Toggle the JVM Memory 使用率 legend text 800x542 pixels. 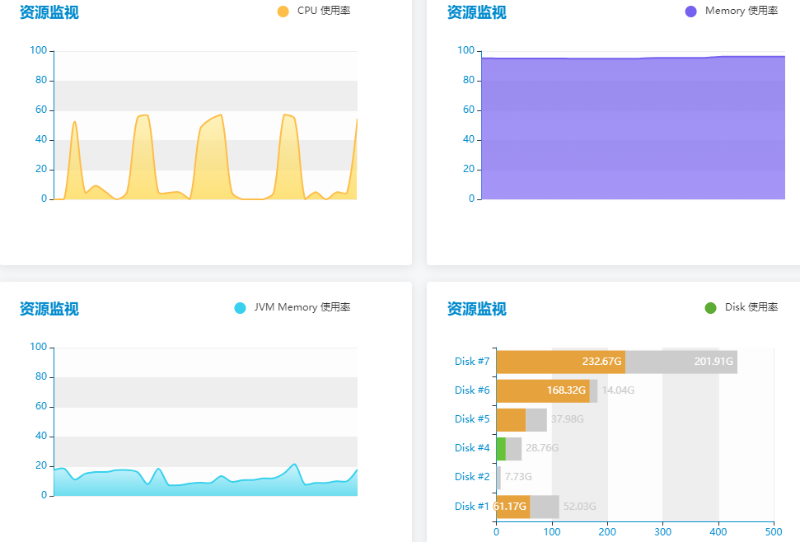click(302, 308)
